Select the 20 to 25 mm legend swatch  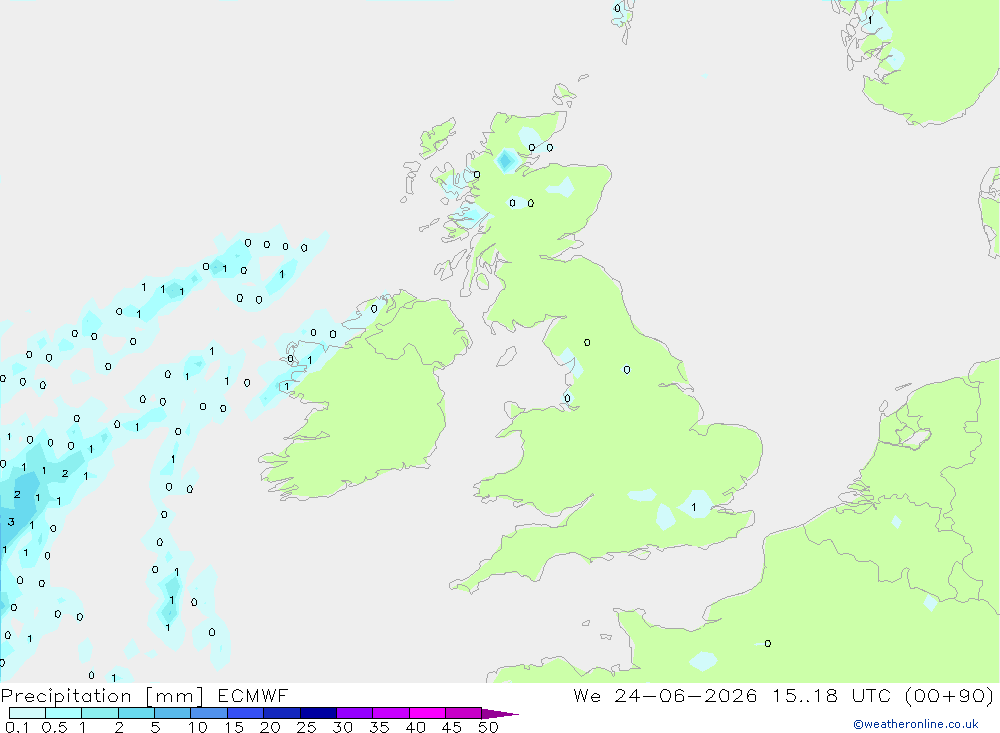(282, 713)
